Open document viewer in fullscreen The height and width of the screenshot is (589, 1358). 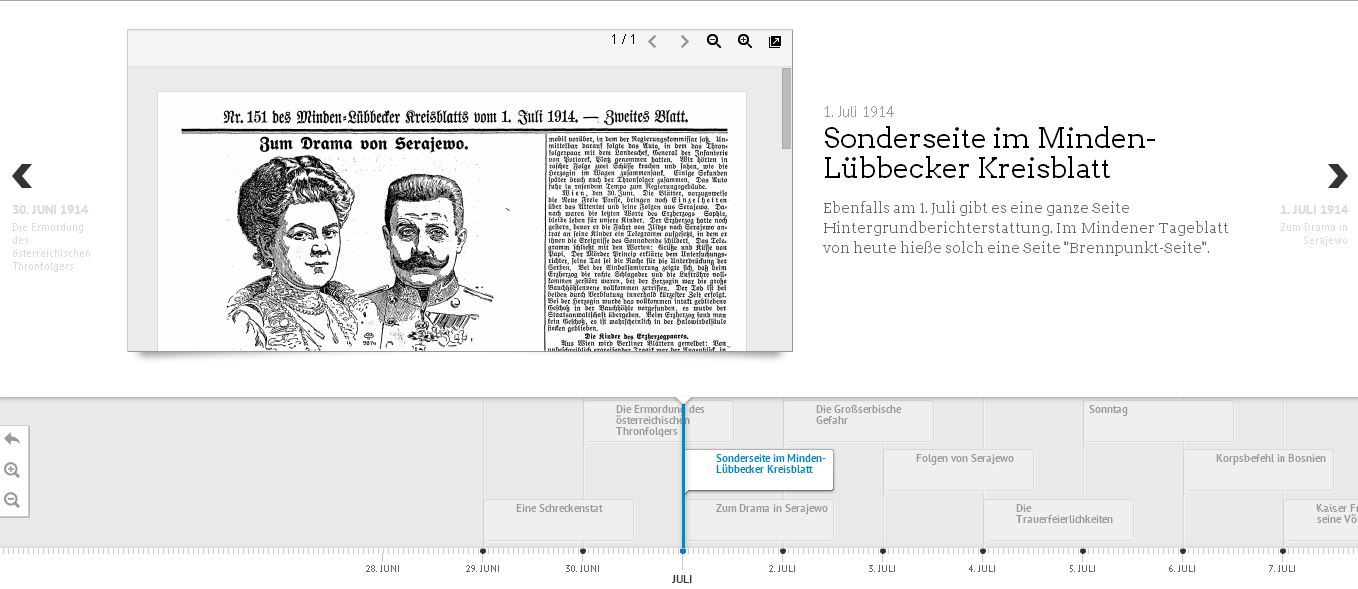tap(775, 41)
